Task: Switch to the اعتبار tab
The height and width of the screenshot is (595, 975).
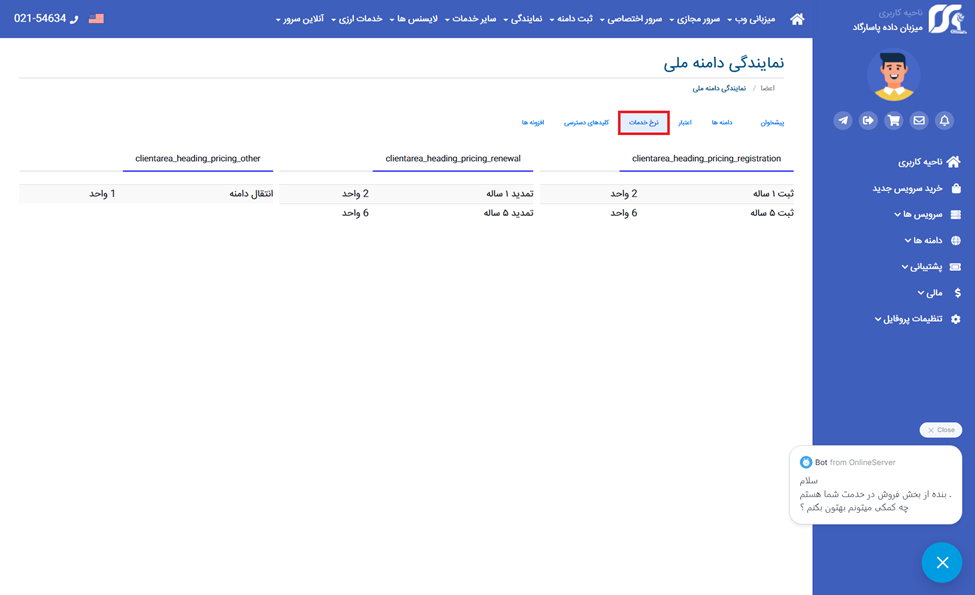Action: 685,122
